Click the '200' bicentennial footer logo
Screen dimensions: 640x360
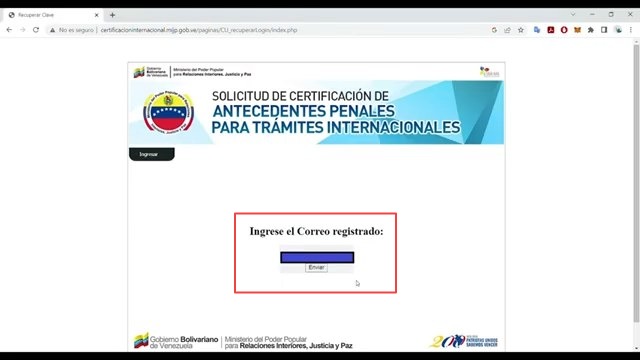pos(464,341)
